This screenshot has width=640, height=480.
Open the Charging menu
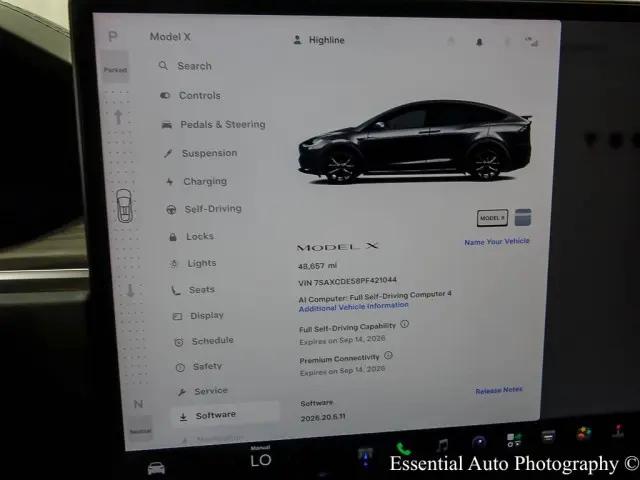196,181
